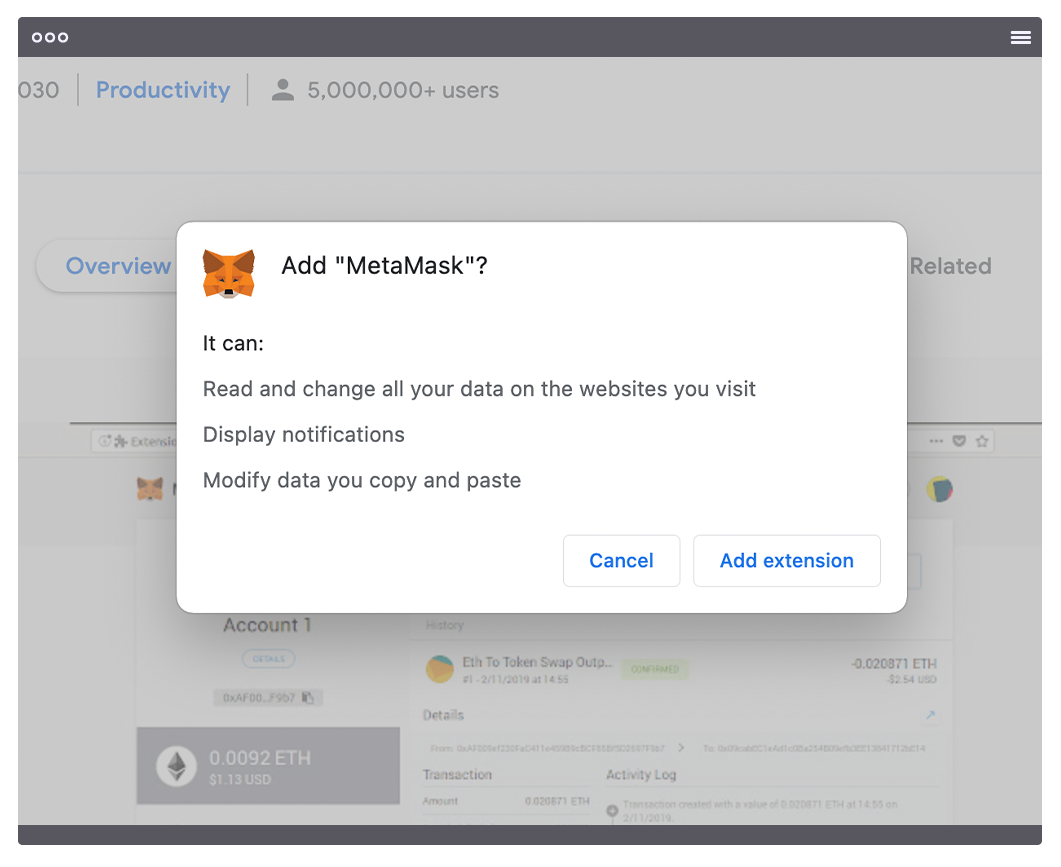Screen dimensions: 1061x867
Task: Click the user count person icon
Action: tap(283, 90)
